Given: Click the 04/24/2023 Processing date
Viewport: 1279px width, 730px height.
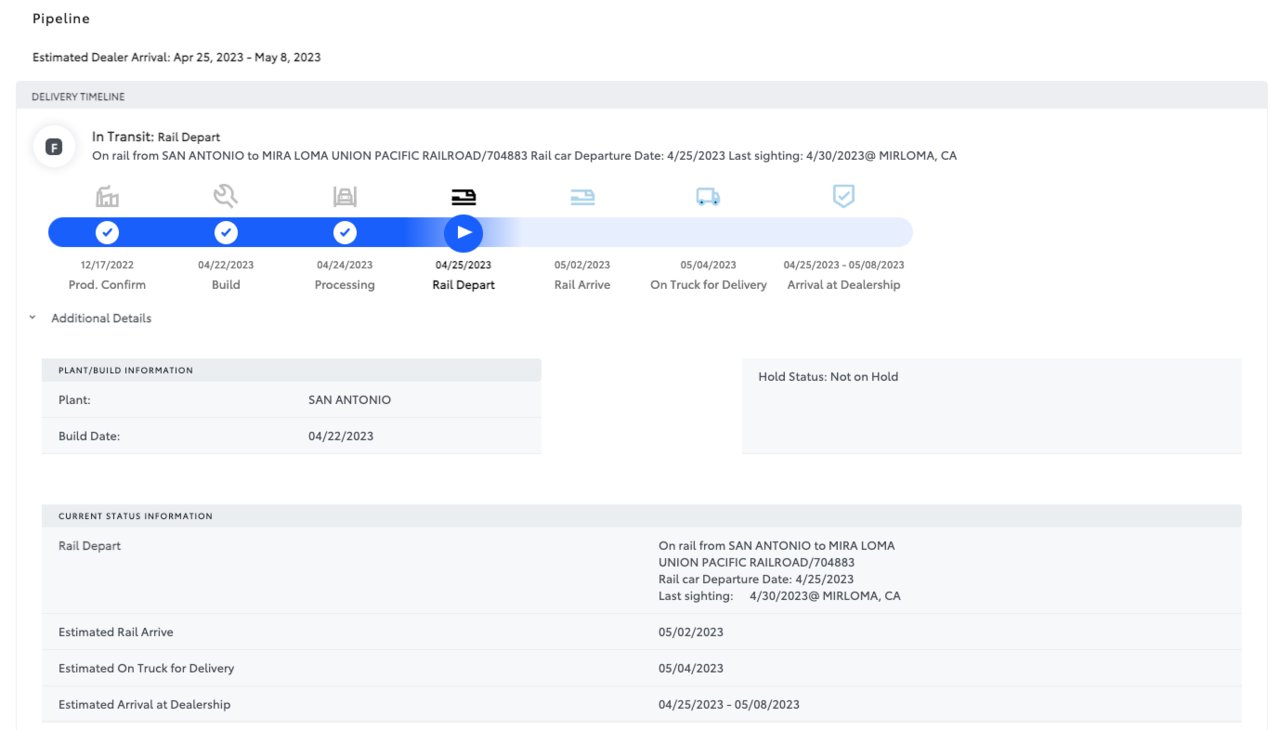Looking at the screenshot, I should (345, 265).
